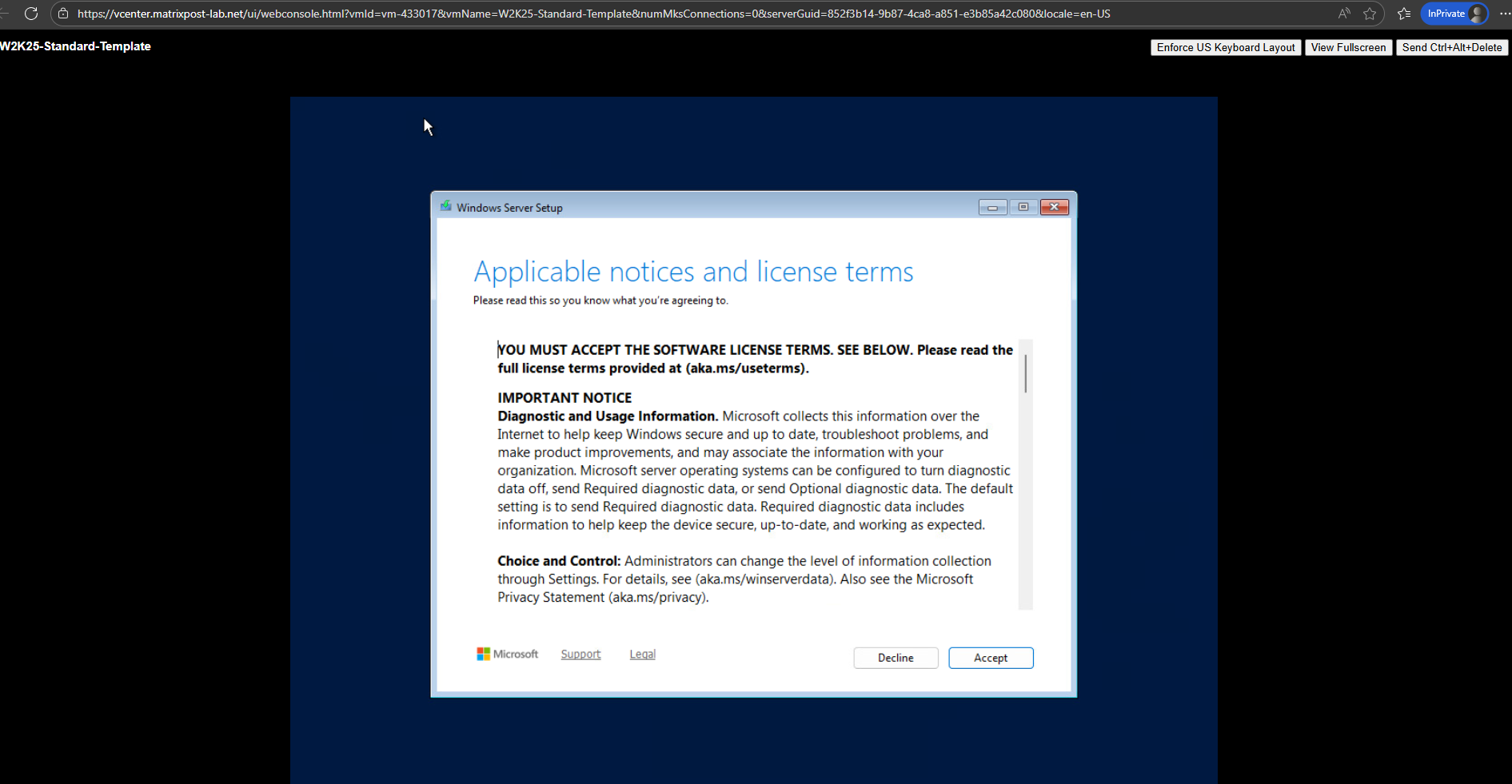Send Ctrl+Alt+Delete to the VM
Viewport: 1512px width, 784px height.
pyautogui.click(x=1451, y=47)
